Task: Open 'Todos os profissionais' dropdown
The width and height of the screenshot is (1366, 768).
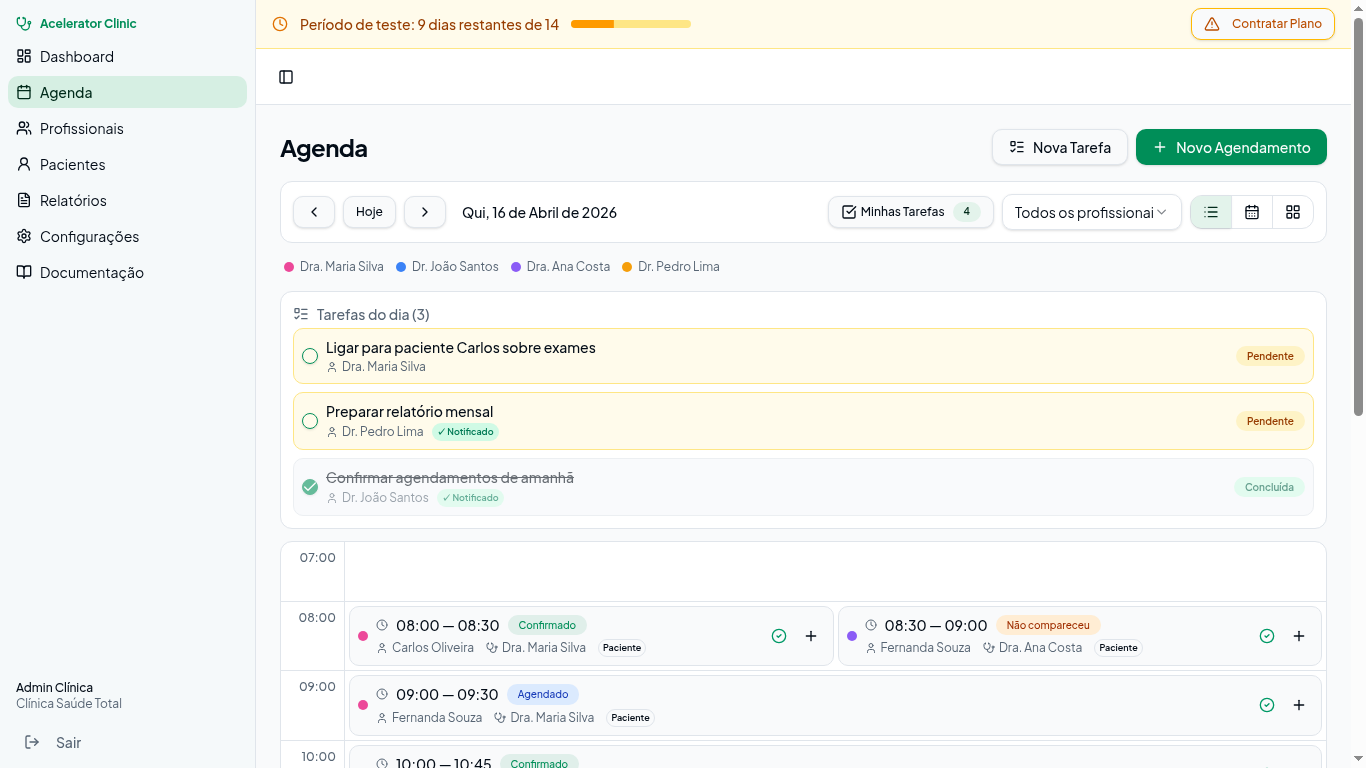Action: pos(1091,212)
